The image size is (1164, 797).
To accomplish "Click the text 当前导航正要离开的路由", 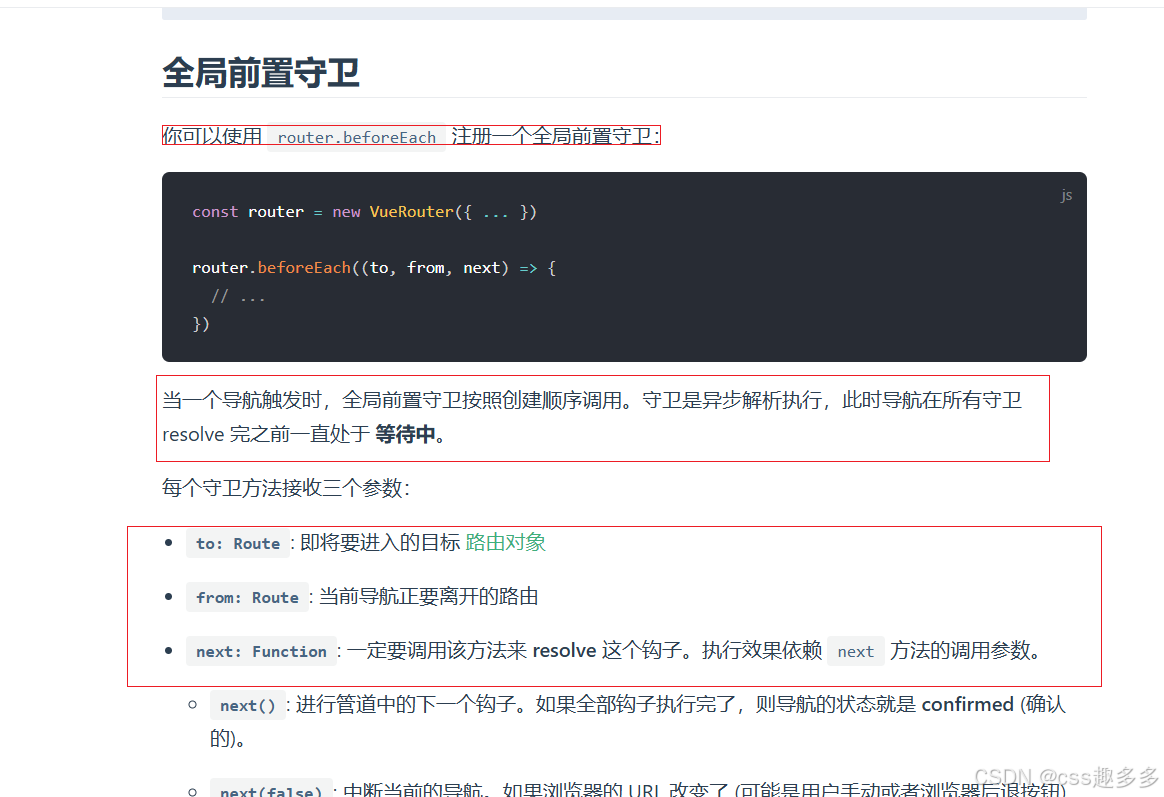I will pyautogui.click(x=428, y=597).
